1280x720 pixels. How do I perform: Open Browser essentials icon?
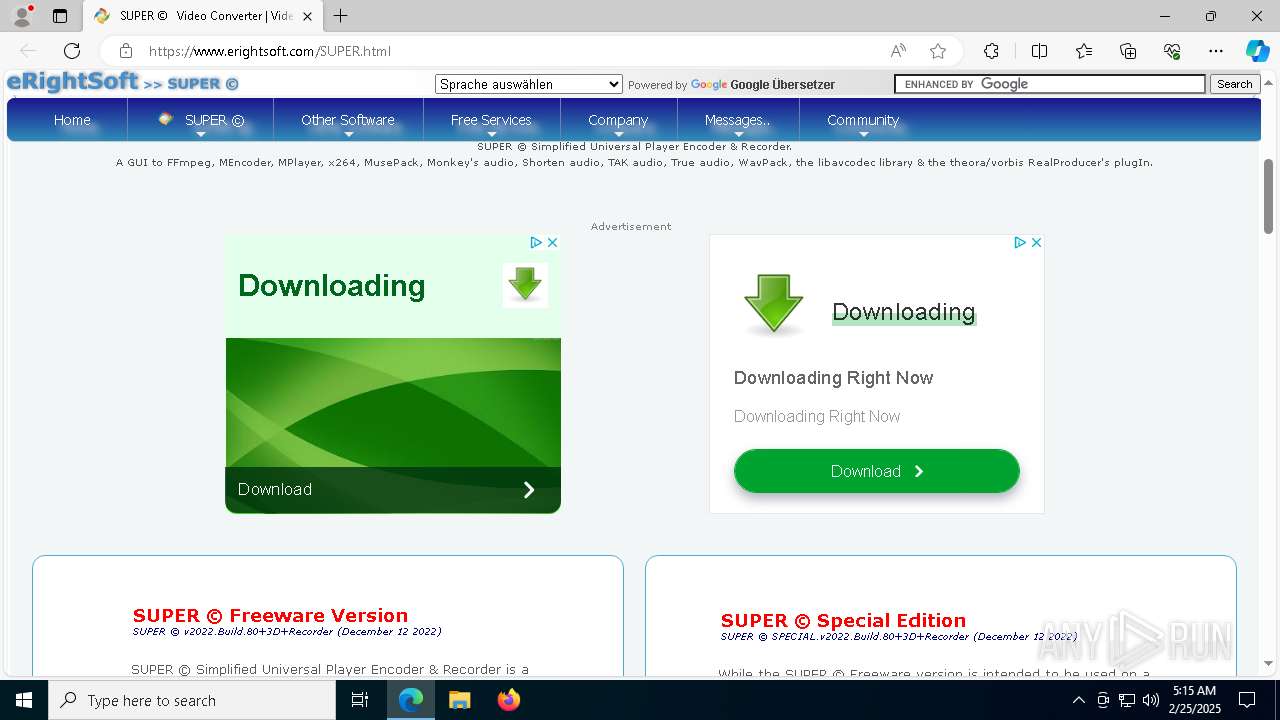1172,51
